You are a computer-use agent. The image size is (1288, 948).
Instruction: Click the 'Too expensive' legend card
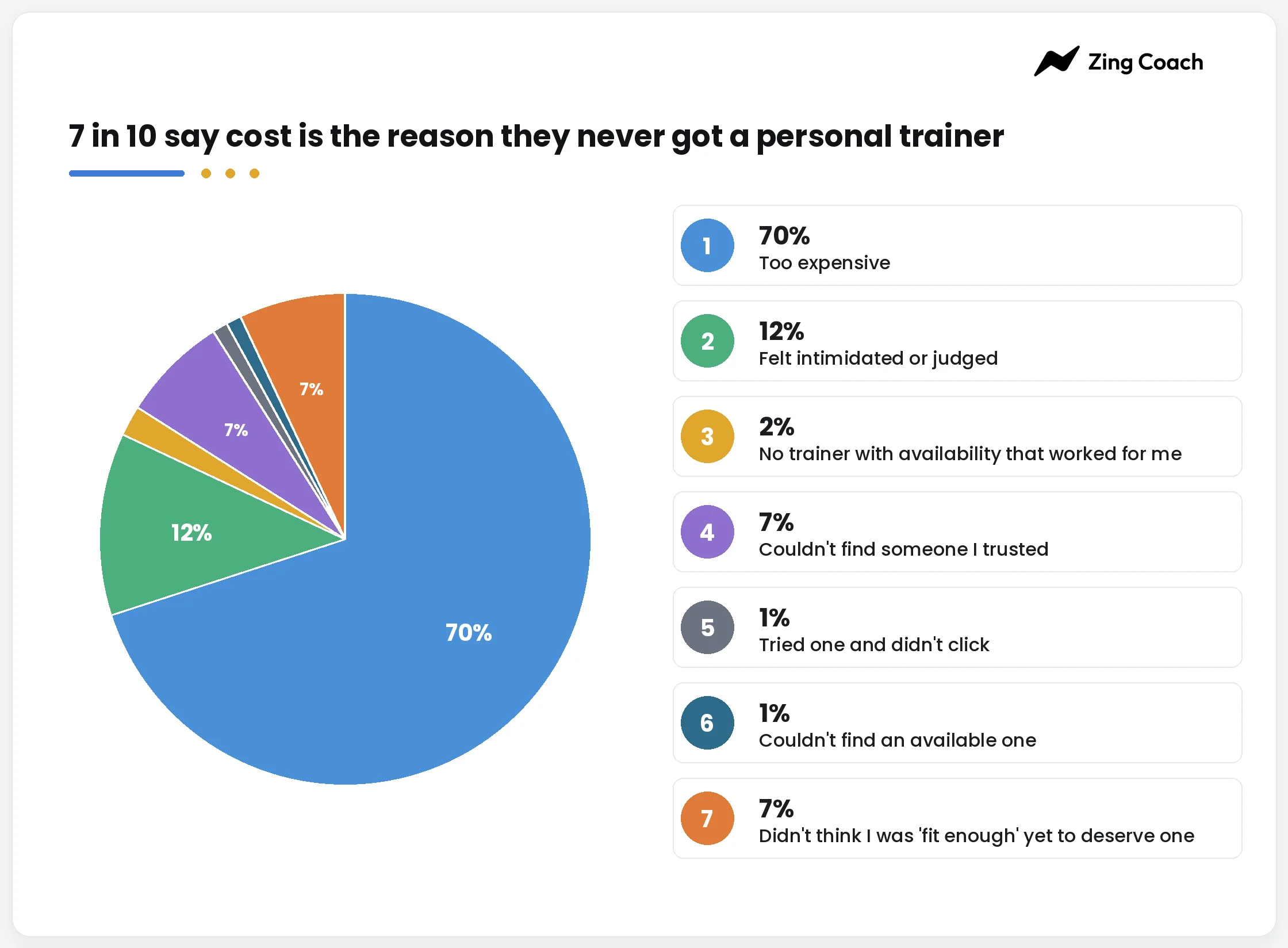click(957, 246)
